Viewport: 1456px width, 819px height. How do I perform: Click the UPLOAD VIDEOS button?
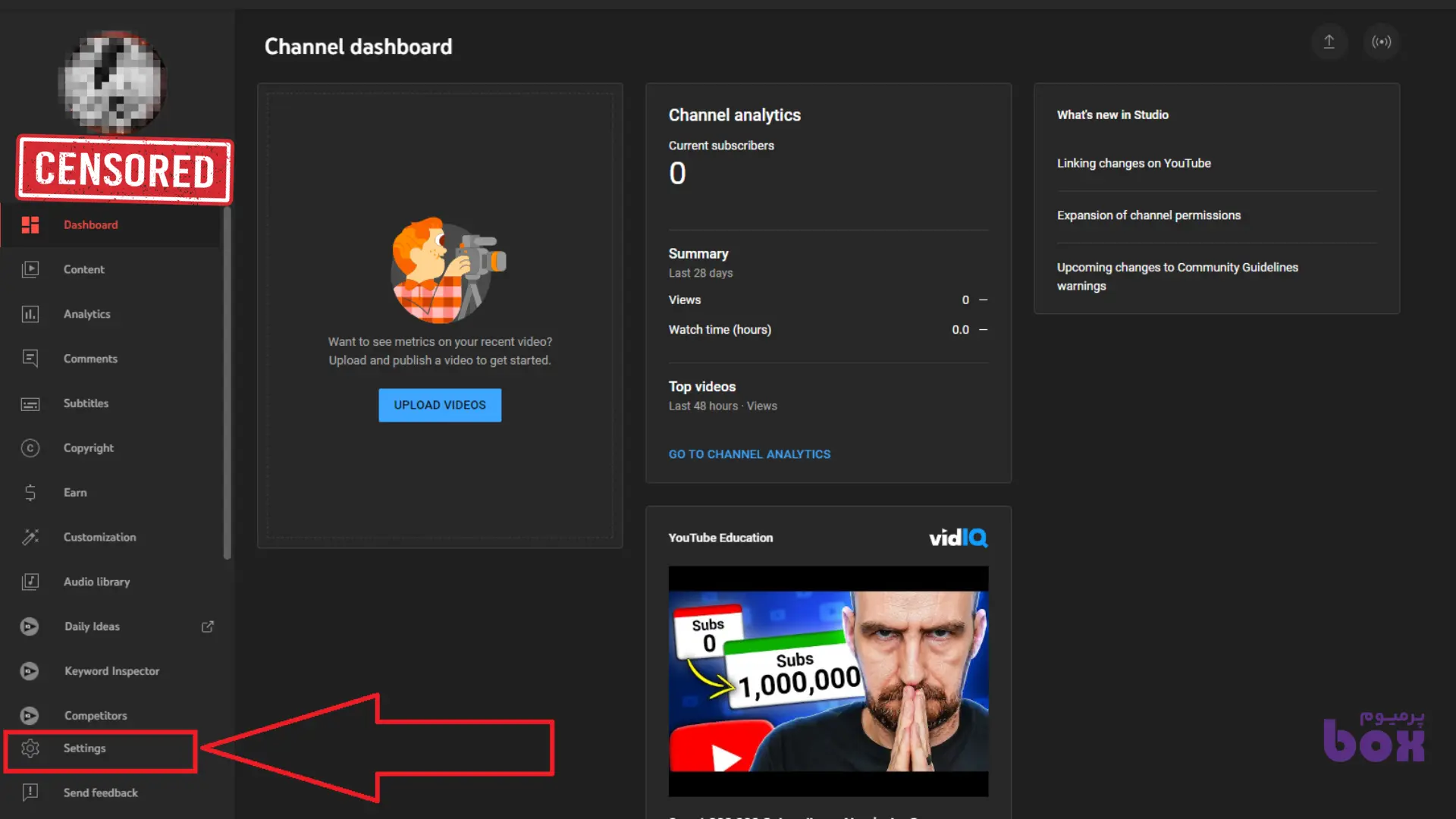coord(440,405)
